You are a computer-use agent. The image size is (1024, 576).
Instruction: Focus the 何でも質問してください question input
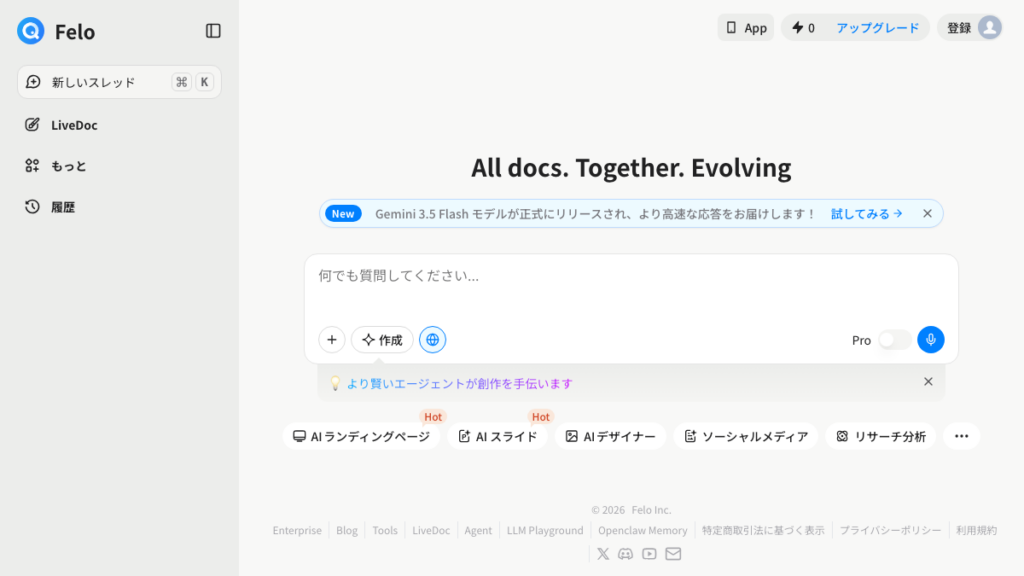[631, 276]
